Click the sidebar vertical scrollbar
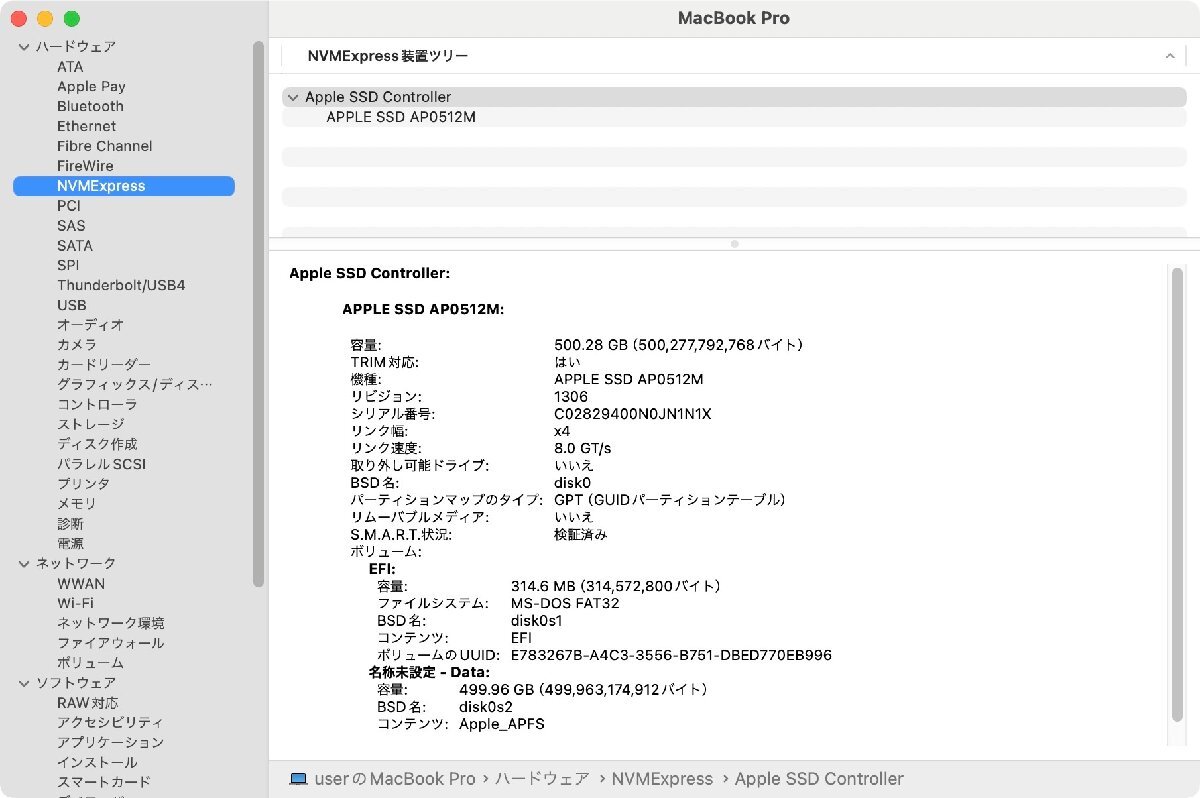 click(x=259, y=312)
